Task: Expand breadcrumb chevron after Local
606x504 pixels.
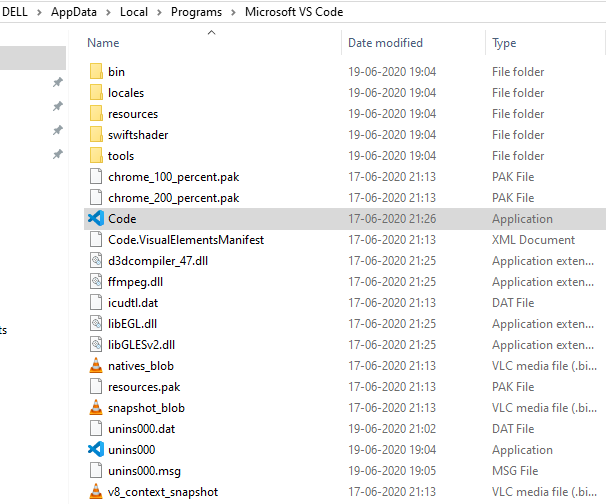Action: pyautogui.click(x=159, y=12)
